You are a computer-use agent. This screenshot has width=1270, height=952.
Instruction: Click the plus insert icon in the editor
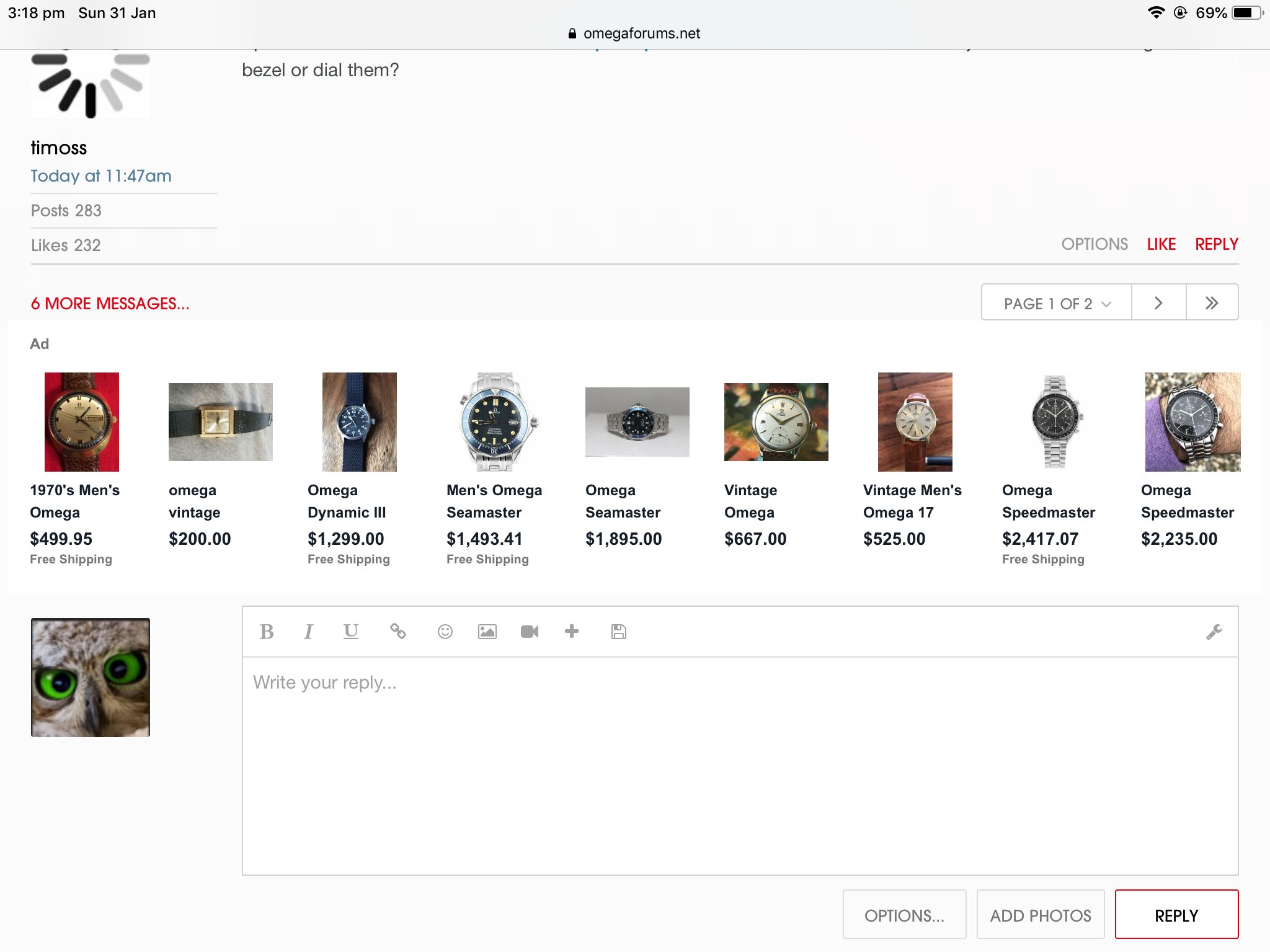click(x=572, y=632)
